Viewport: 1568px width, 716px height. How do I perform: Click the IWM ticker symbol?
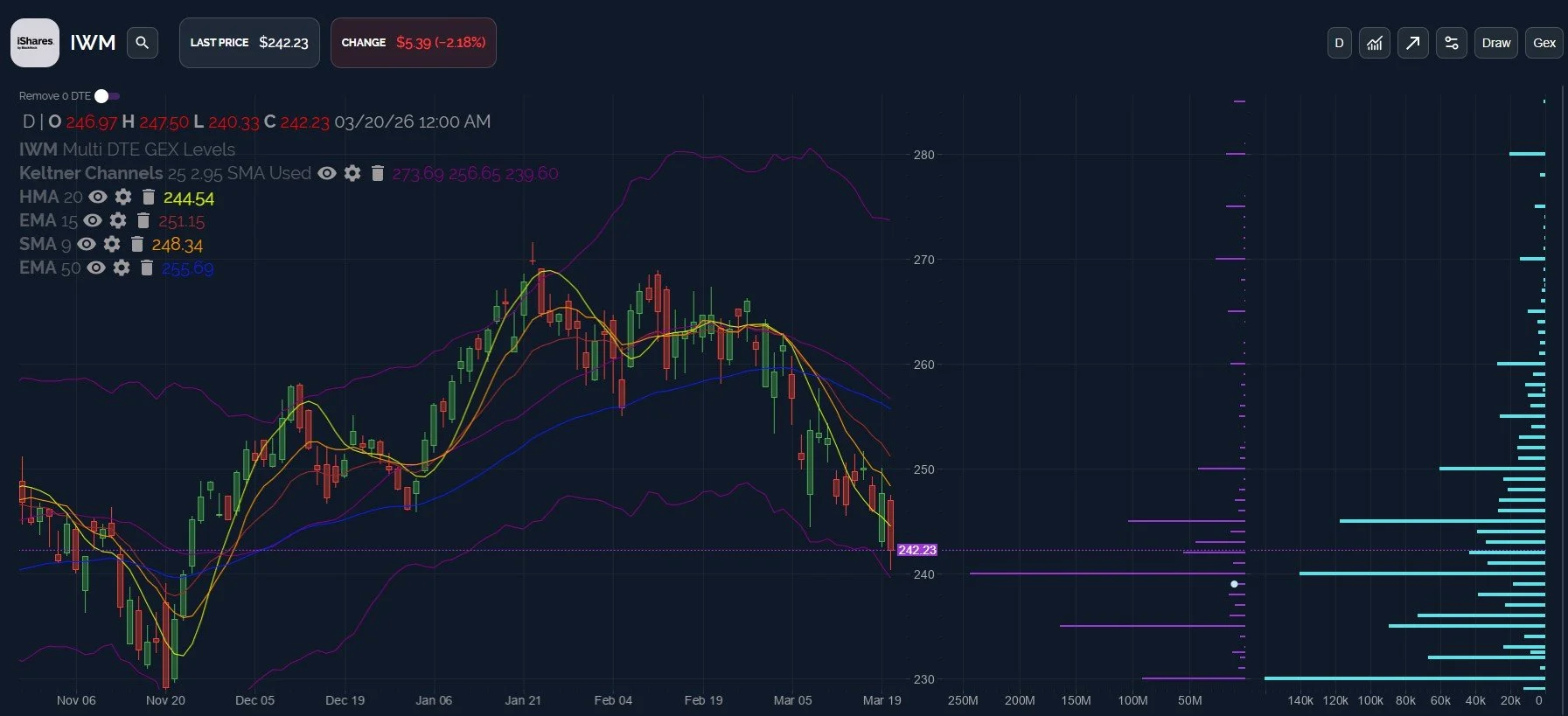point(93,43)
